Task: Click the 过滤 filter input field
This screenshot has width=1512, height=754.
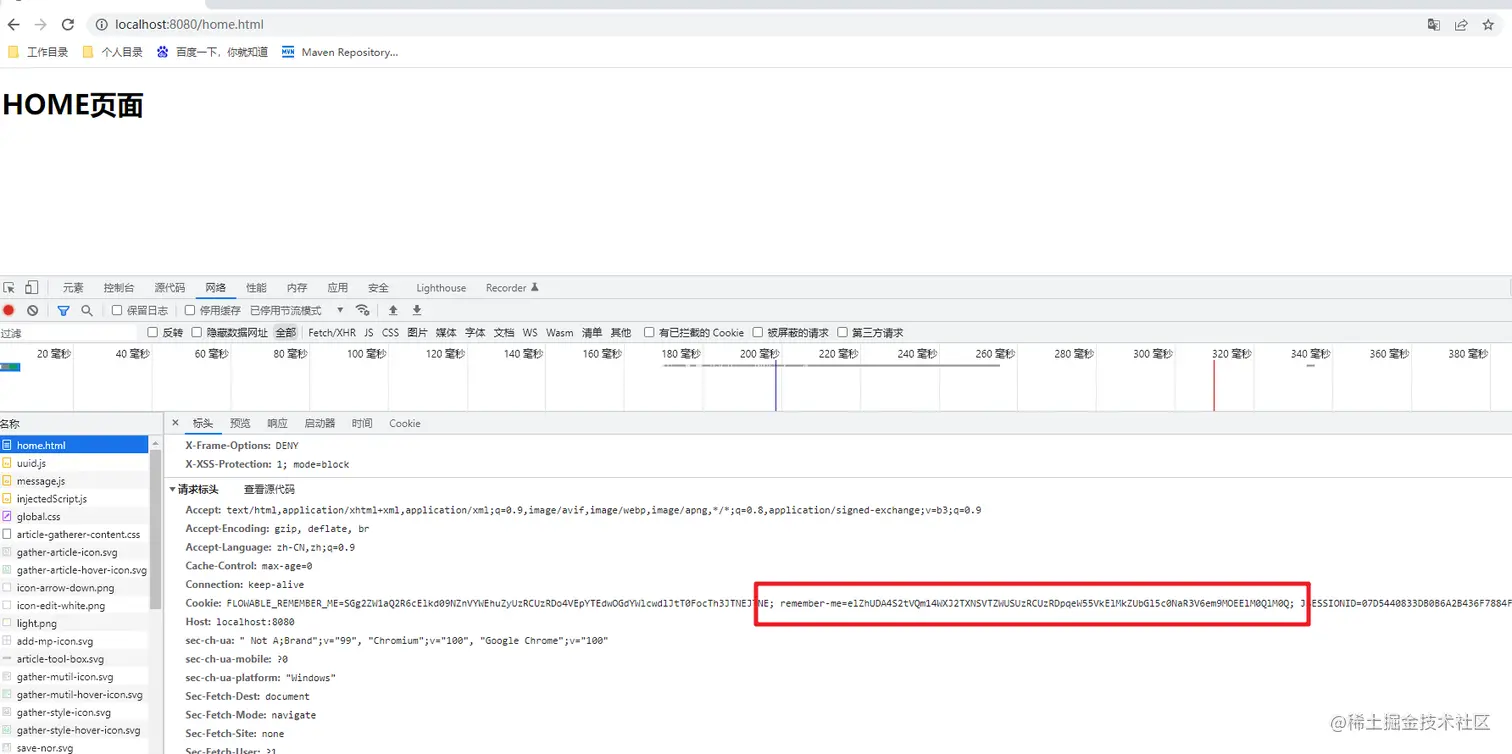Action: pyautogui.click(x=68, y=333)
